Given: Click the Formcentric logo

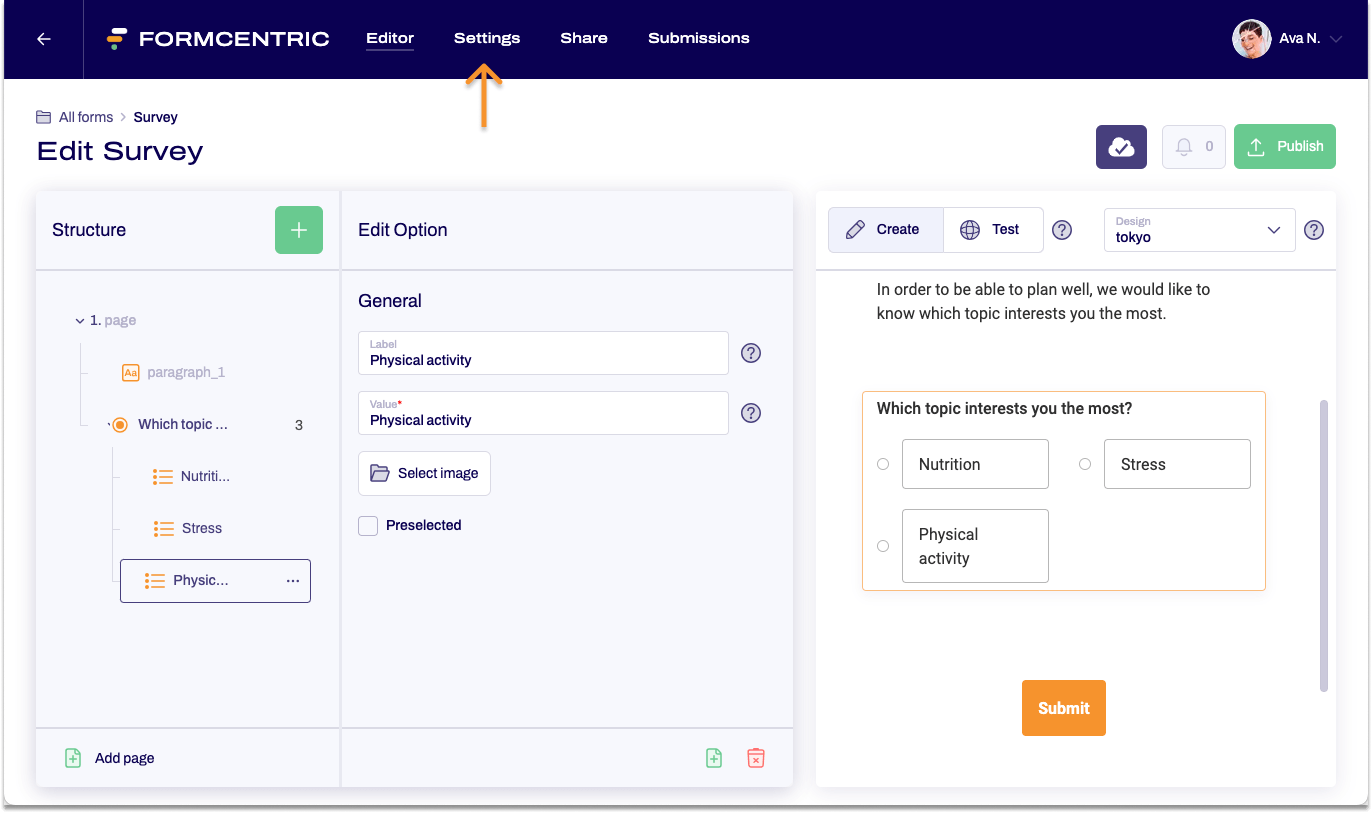Looking at the screenshot, I should [217, 39].
